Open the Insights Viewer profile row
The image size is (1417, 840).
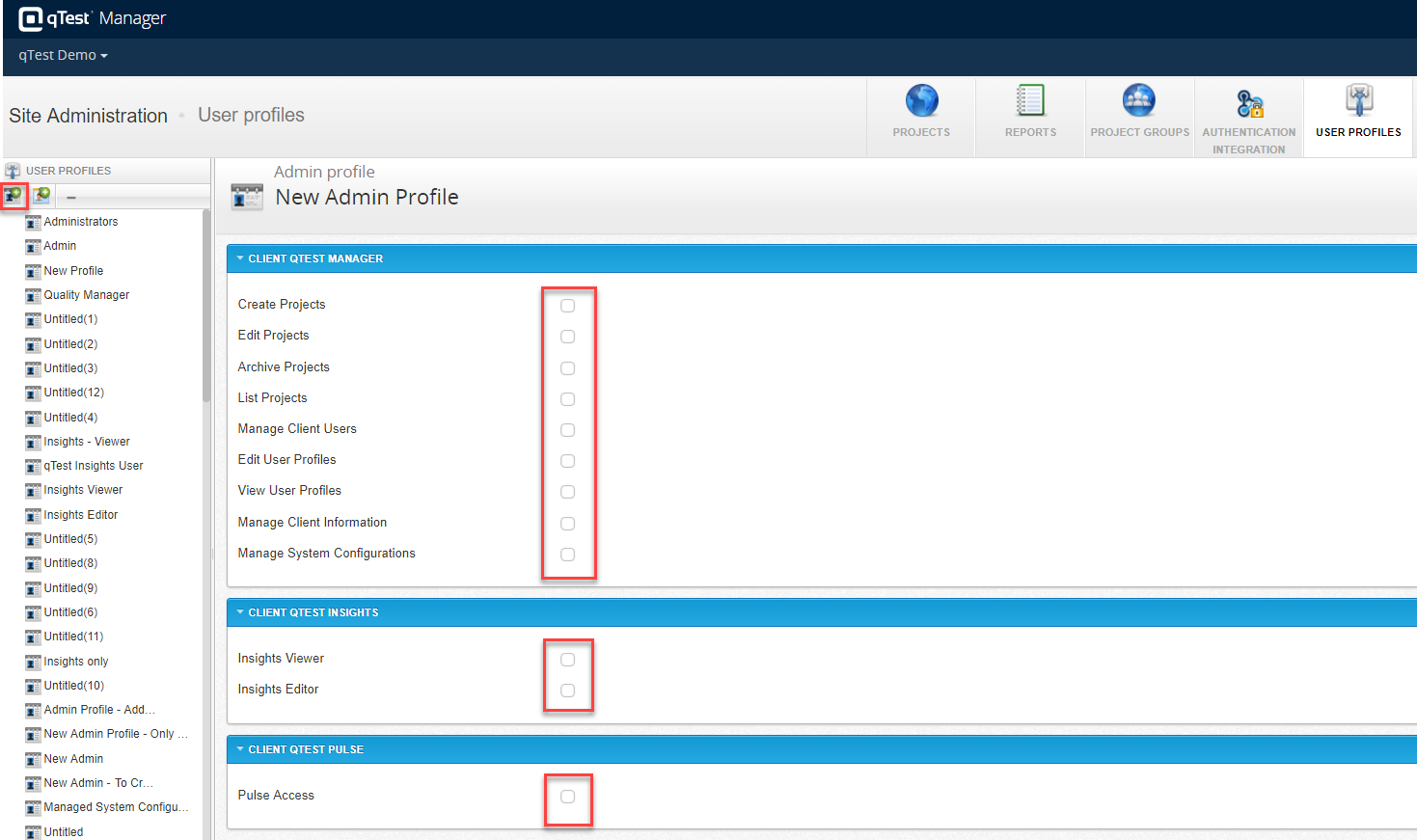coord(83,490)
